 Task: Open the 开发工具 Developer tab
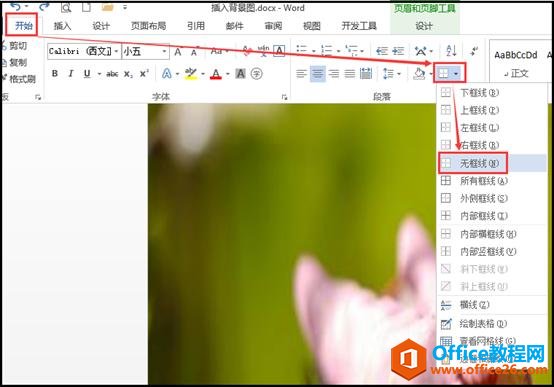click(359, 26)
